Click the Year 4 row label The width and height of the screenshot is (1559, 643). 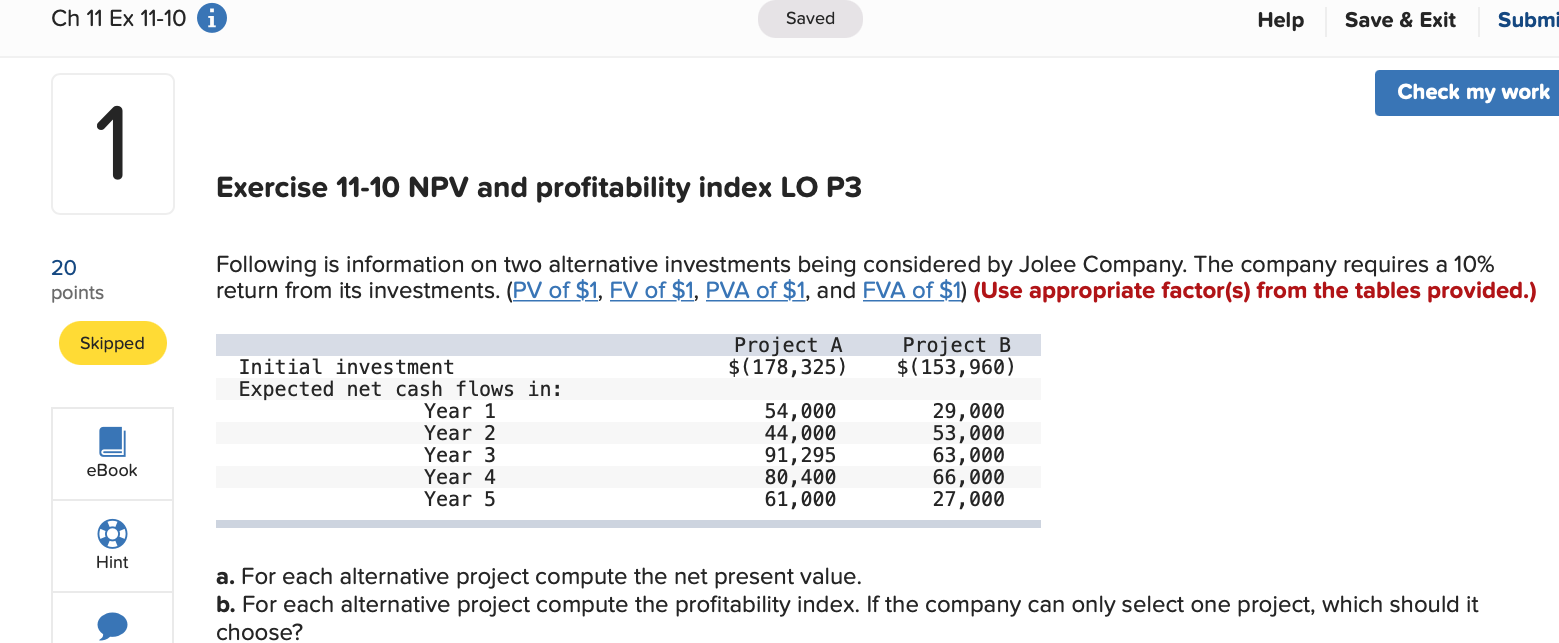tap(459, 477)
